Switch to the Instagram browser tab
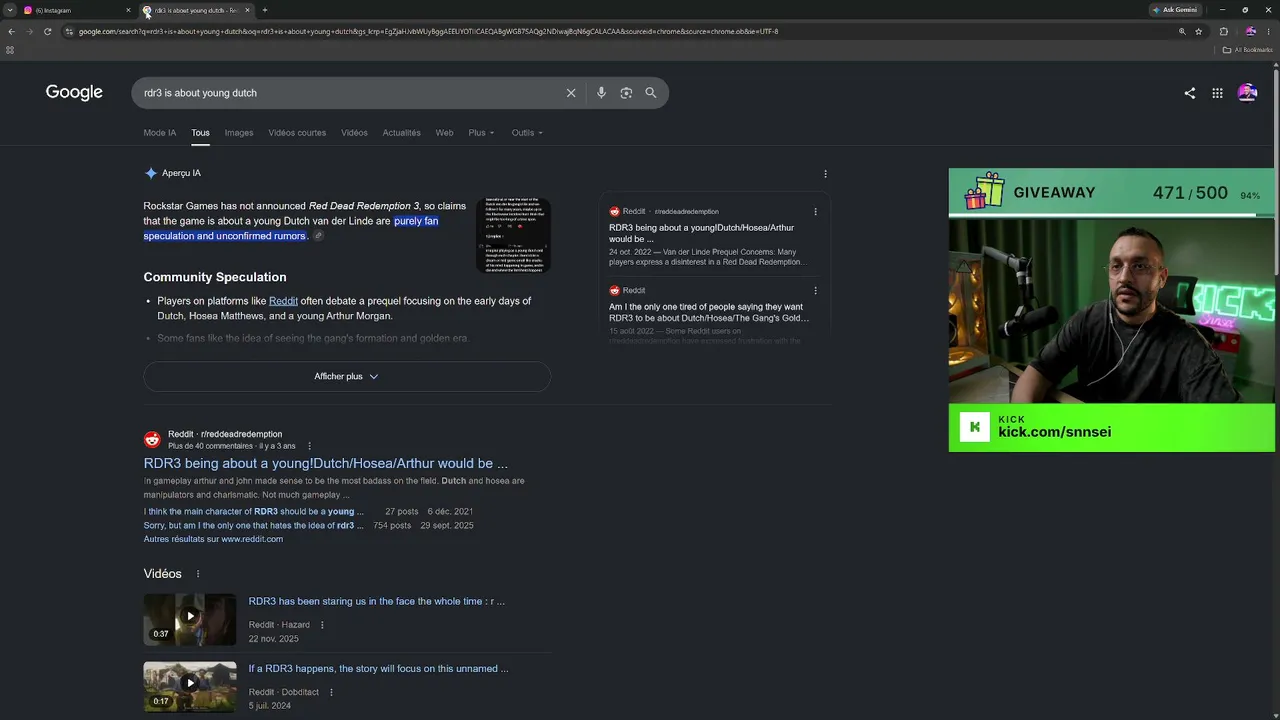 (75, 10)
